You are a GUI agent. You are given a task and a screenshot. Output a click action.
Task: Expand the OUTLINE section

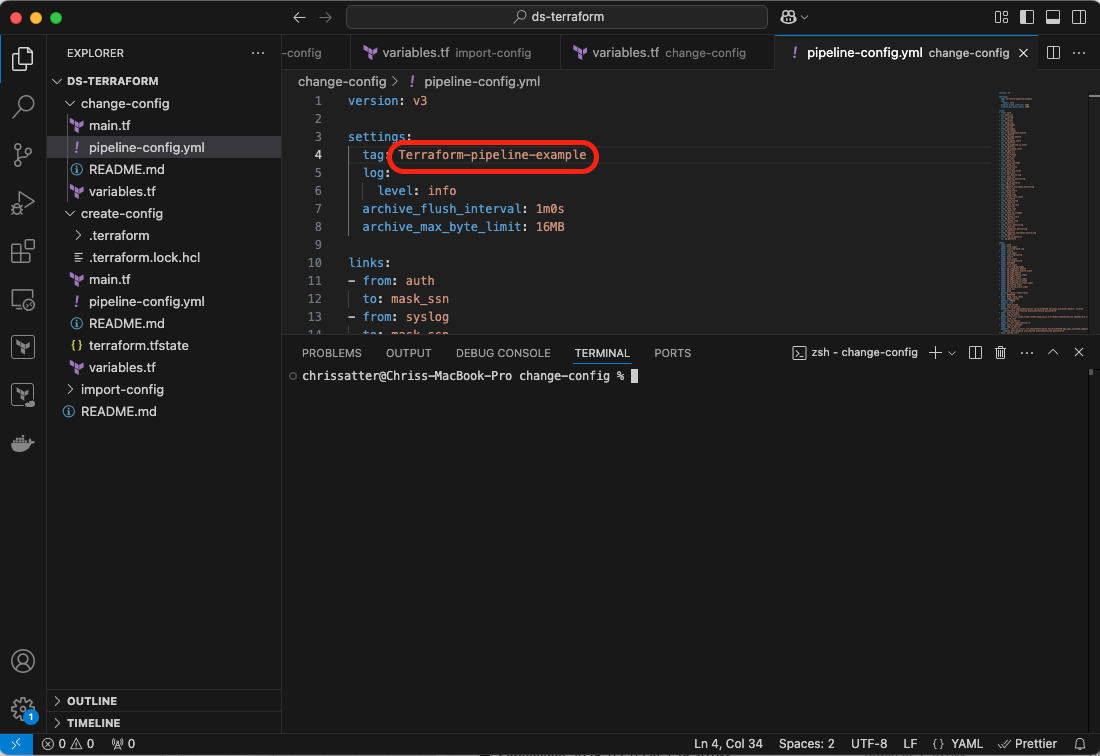91,701
